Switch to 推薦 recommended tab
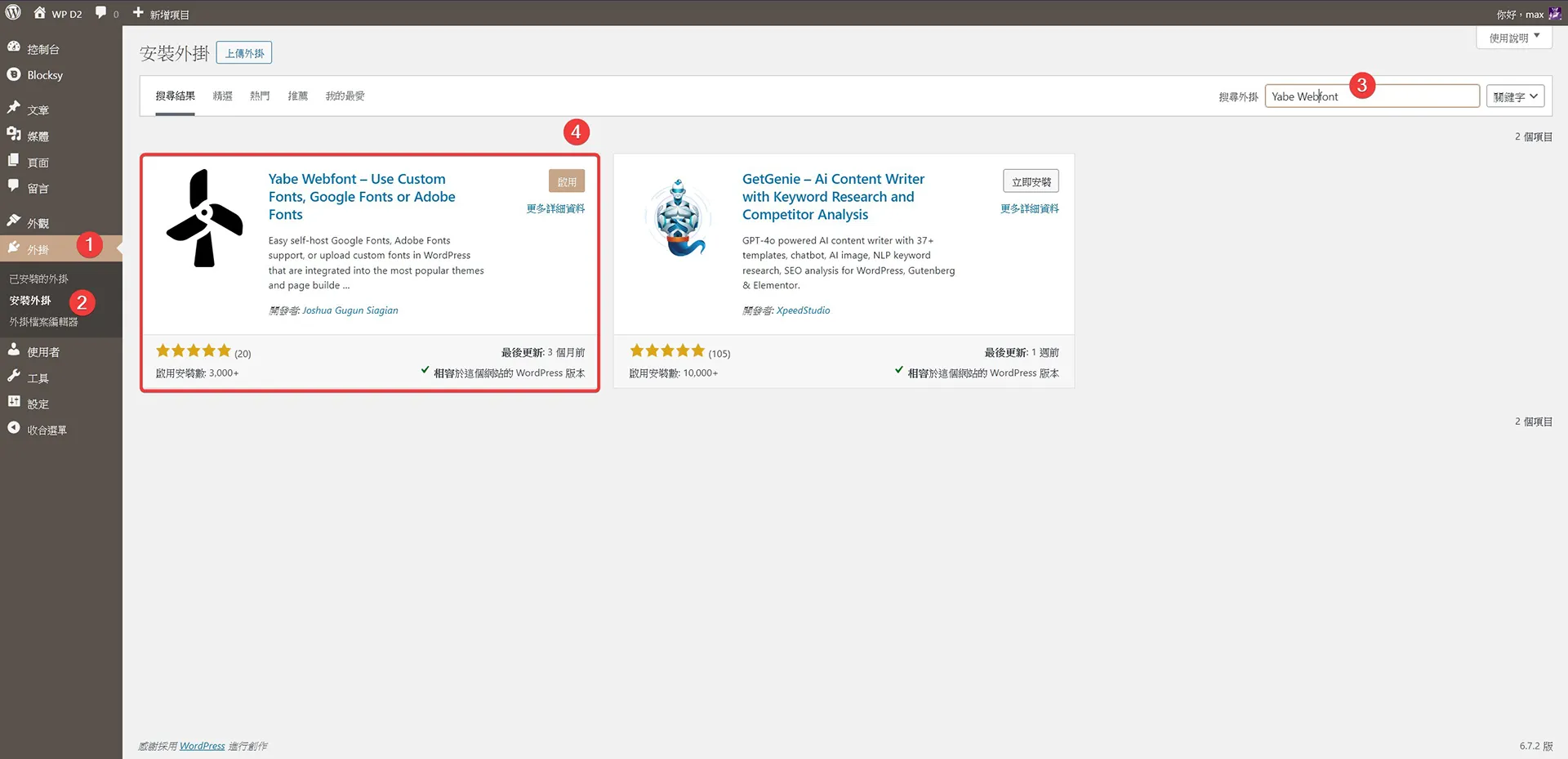The height and width of the screenshot is (759, 1568). click(x=297, y=96)
